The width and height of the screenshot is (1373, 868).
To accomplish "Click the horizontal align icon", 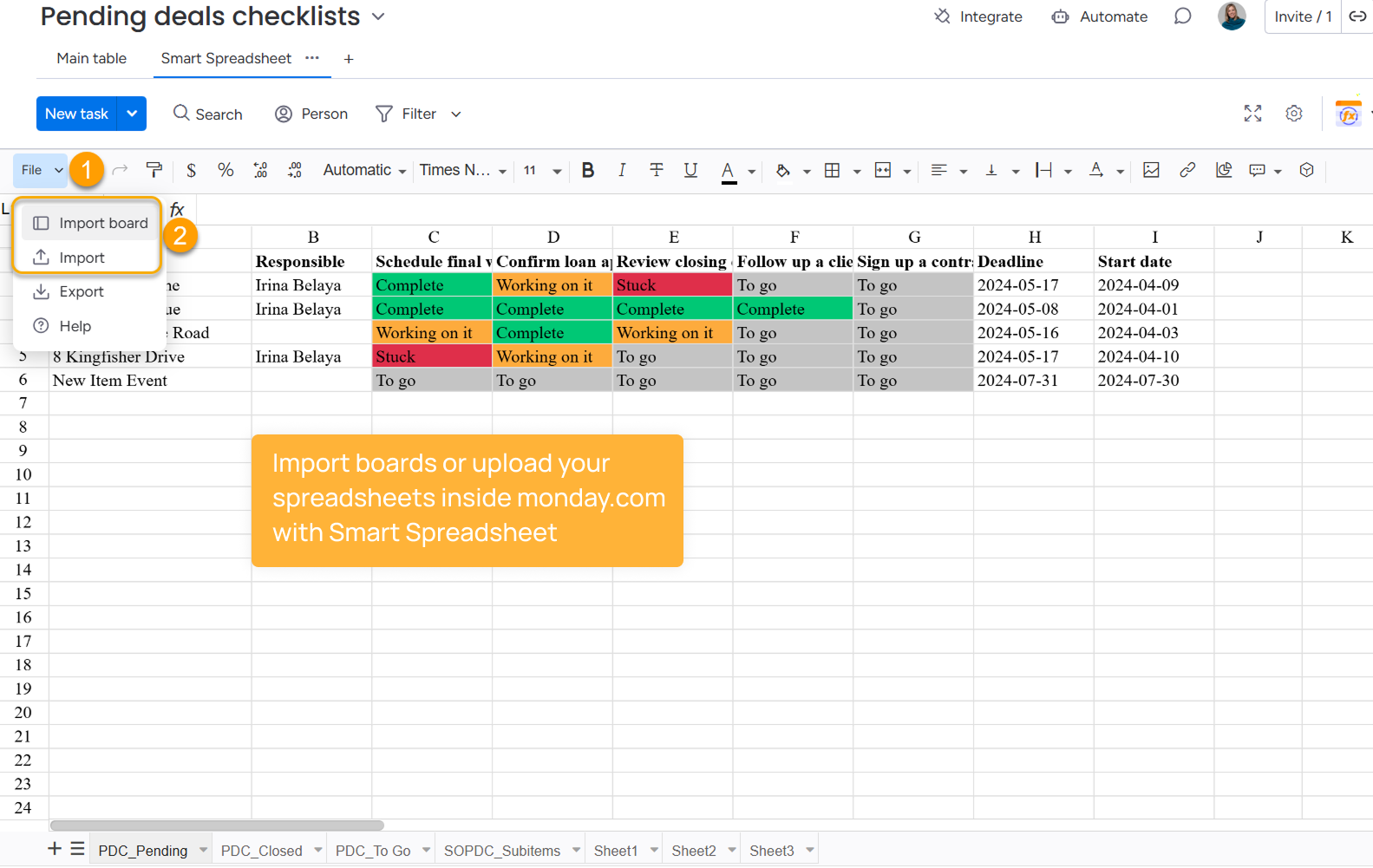I will click(938, 170).
